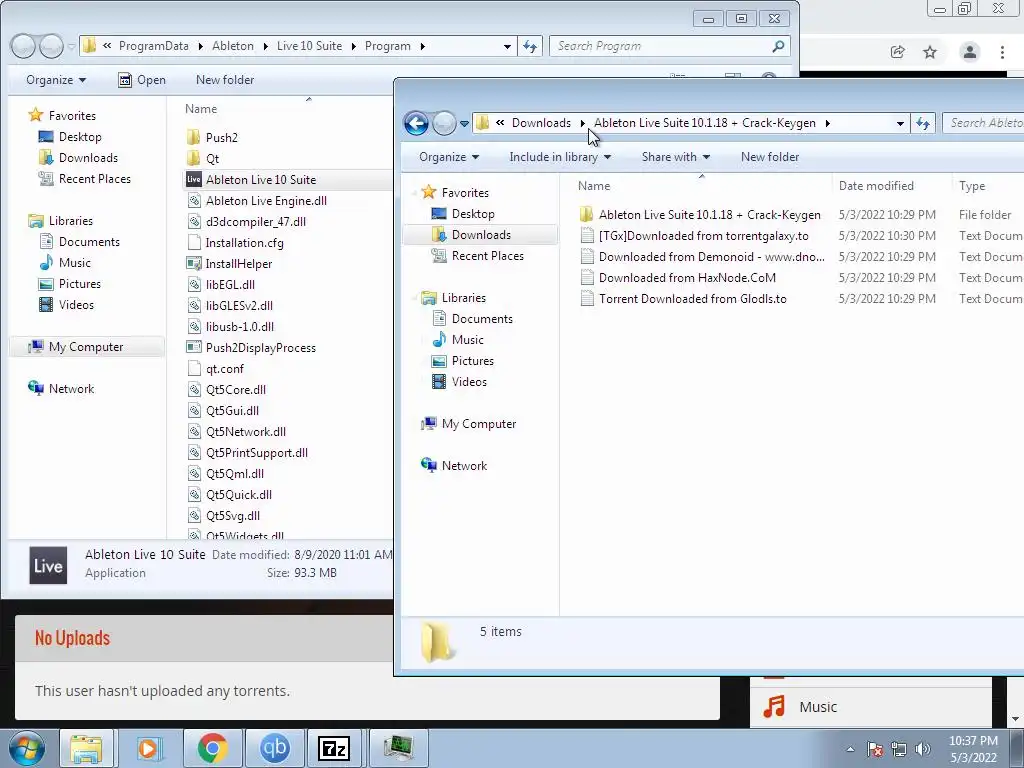The image size is (1024, 768).
Task: Click the Downloads breadcrumb in the address bar
Action: click(x=541, y=123)
